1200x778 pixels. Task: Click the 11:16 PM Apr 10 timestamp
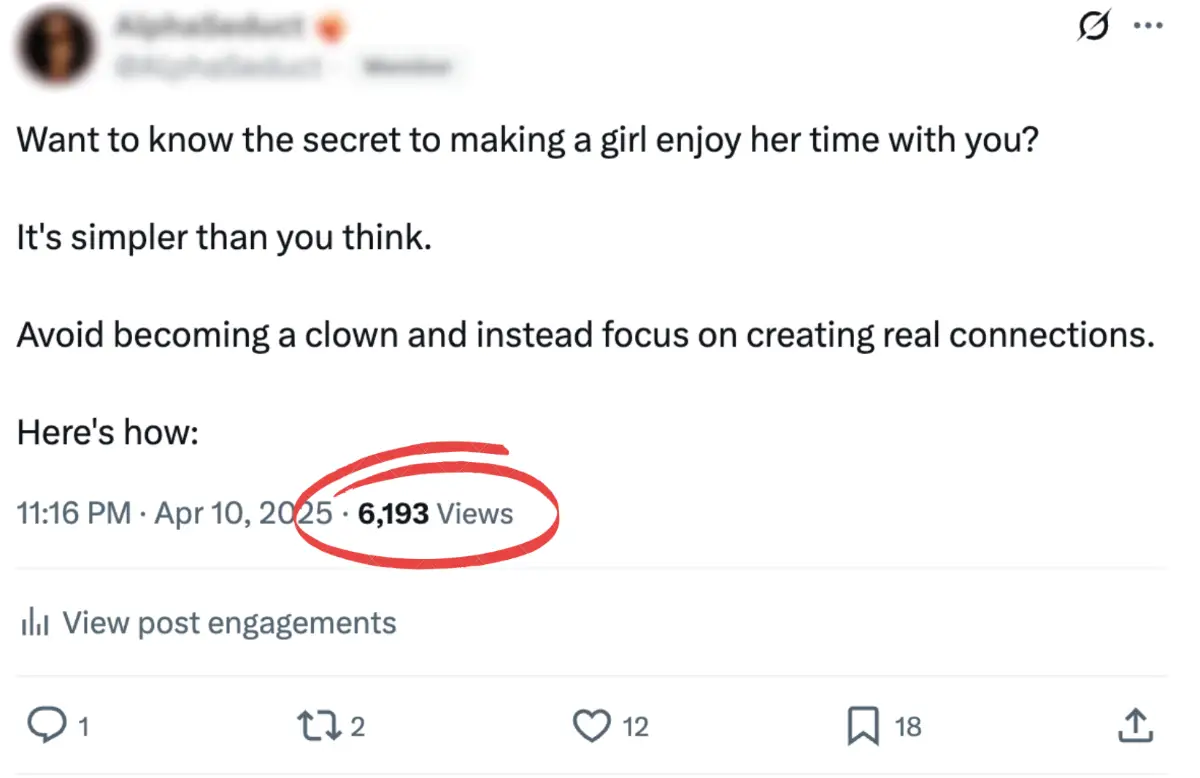click(175, 513)
